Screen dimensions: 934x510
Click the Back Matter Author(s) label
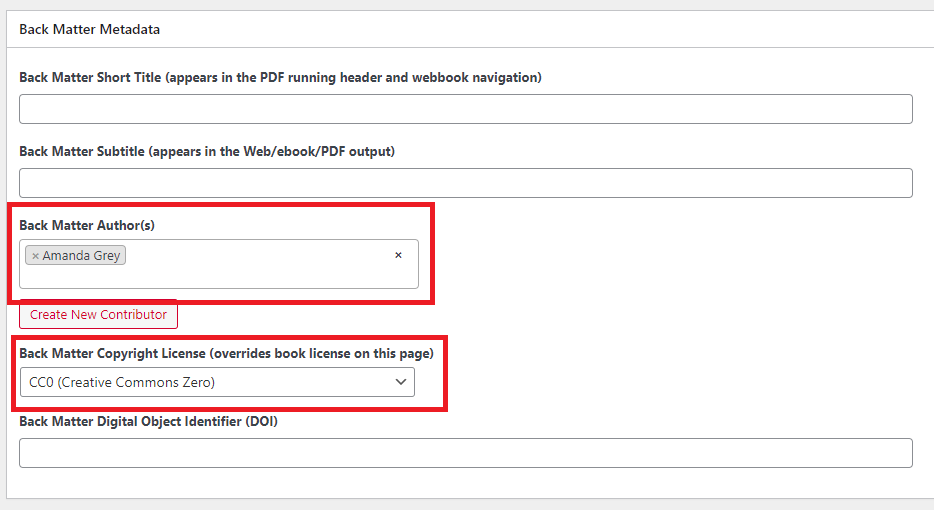[87, 225]
